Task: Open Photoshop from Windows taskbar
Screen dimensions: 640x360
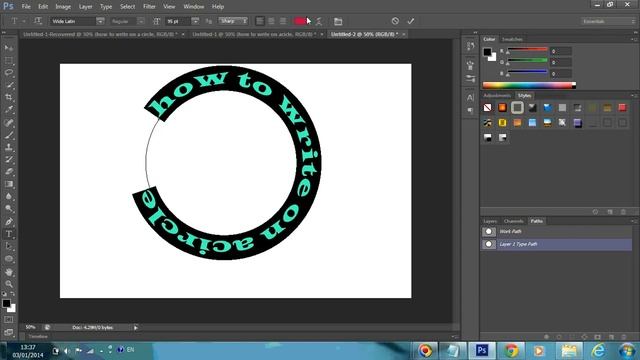Action: (482, 350)
